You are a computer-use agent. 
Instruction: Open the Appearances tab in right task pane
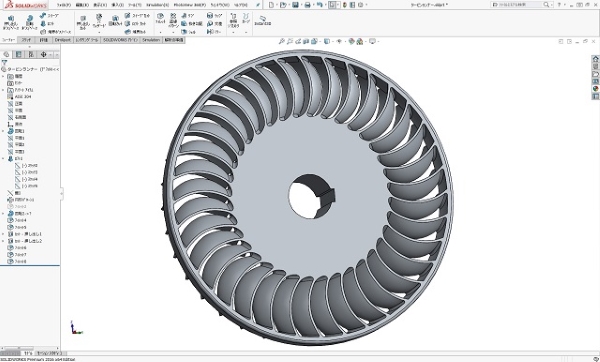click(x=595, y=89)
